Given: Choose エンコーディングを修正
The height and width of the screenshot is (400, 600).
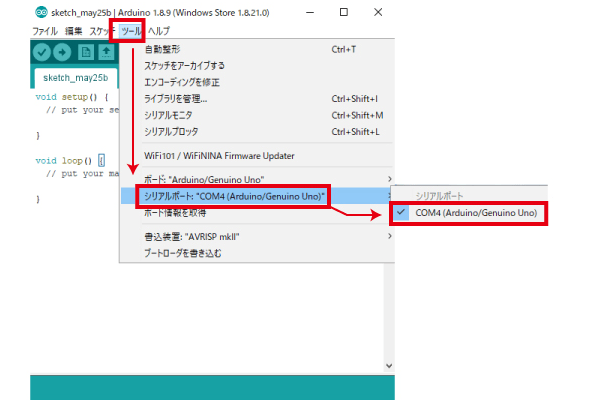Looking at the screenshot, I should click(x=257, y=82).
